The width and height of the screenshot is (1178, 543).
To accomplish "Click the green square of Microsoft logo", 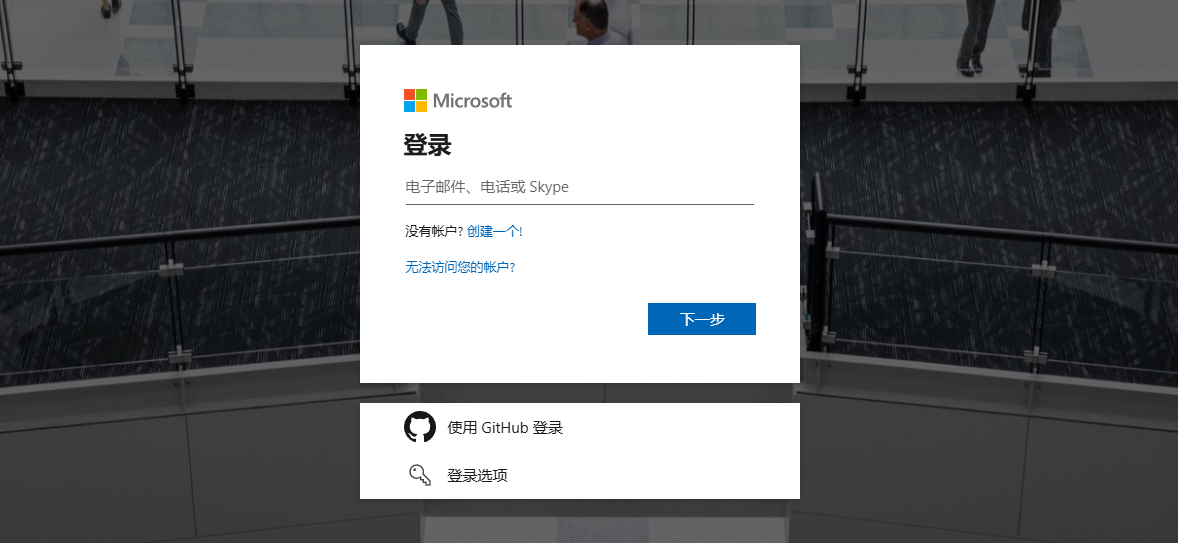I will point(421,95).
